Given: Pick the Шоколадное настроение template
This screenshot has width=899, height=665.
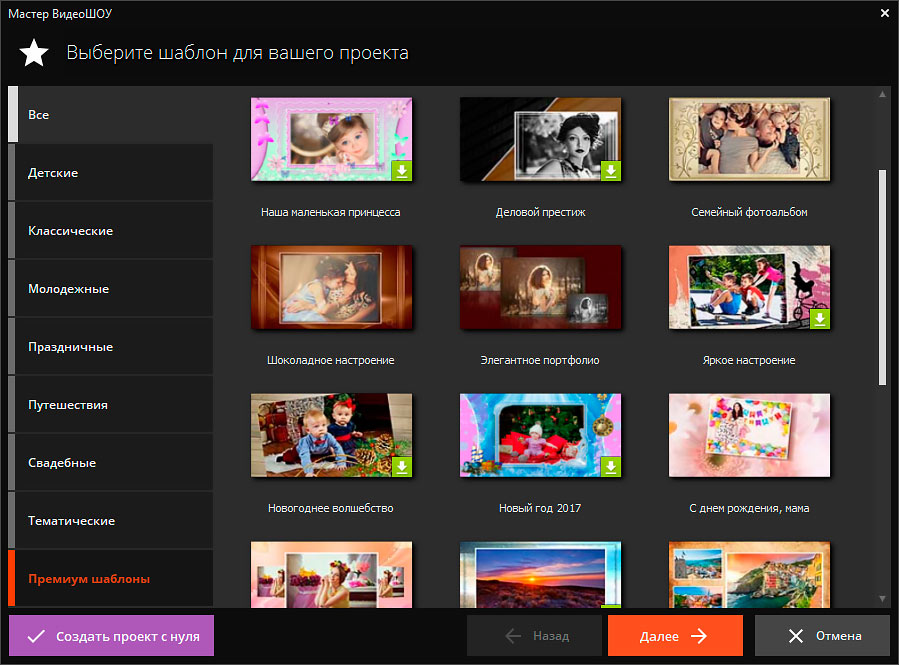Looking at the screenshot, I should pyautogui.click(x=331, y=287).
